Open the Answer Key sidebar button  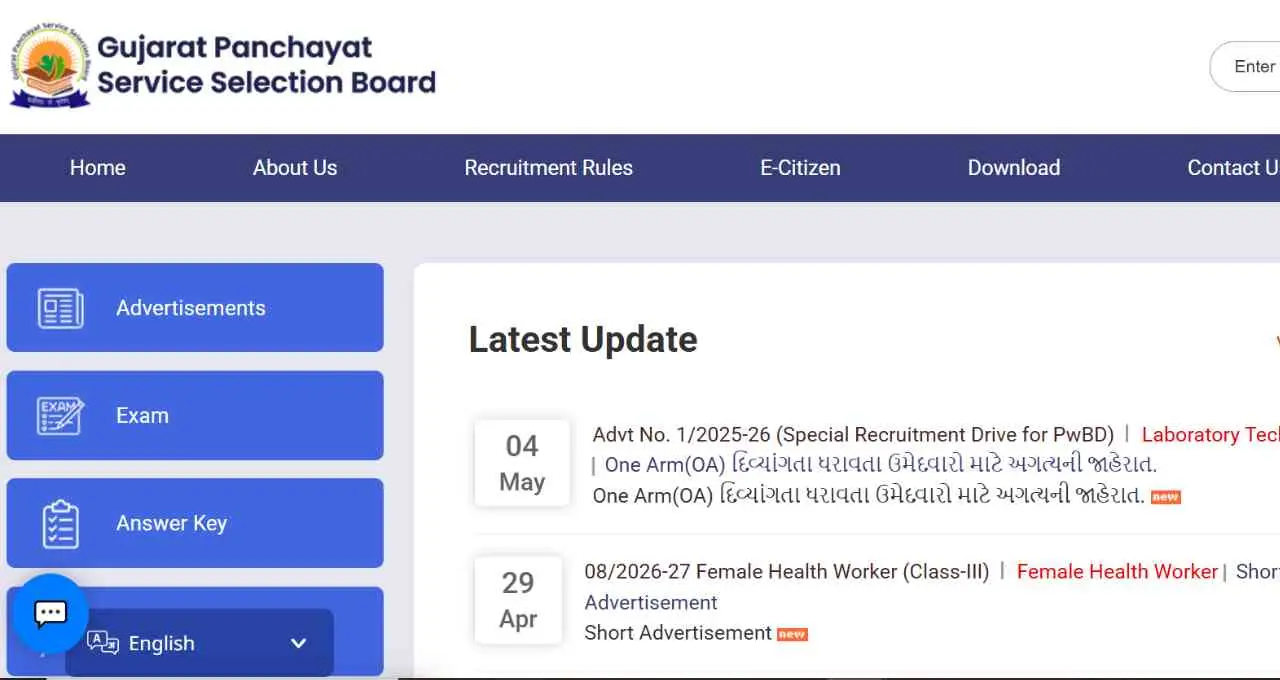195,523
